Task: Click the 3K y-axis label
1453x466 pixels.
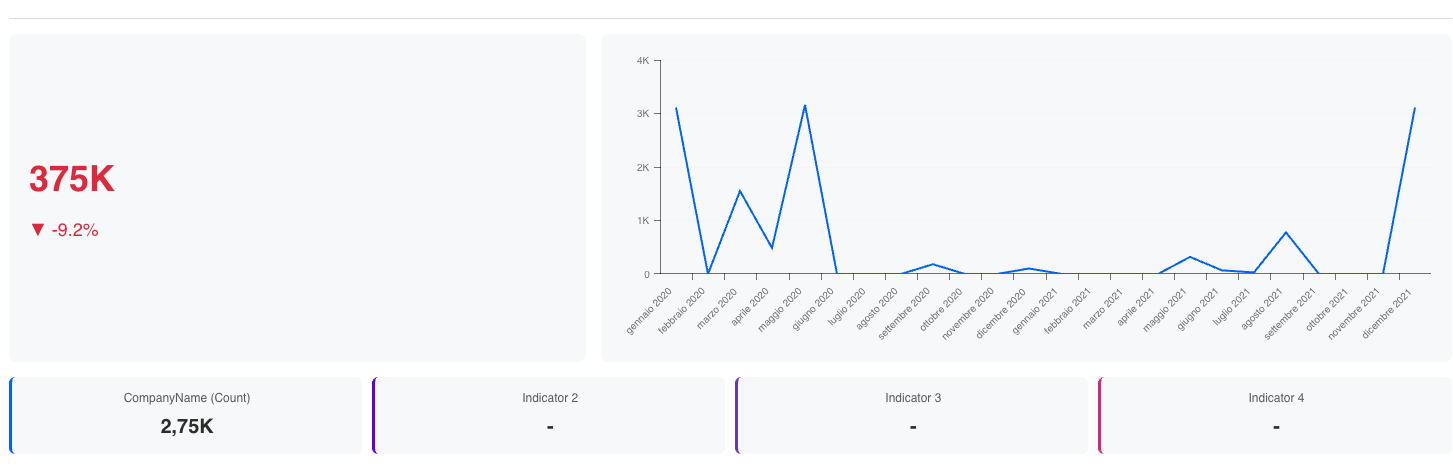Action: coord(643,114)
